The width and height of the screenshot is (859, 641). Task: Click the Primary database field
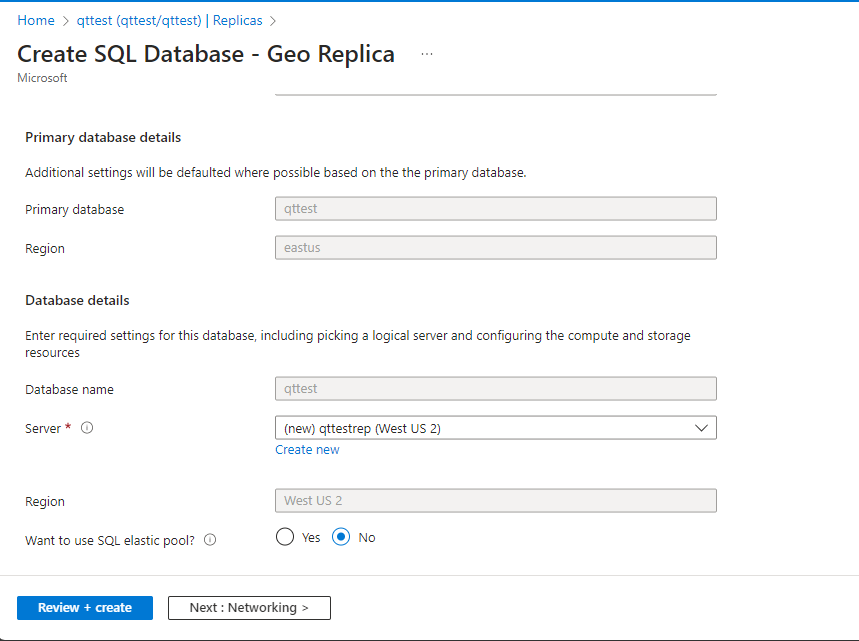(496, 209)
